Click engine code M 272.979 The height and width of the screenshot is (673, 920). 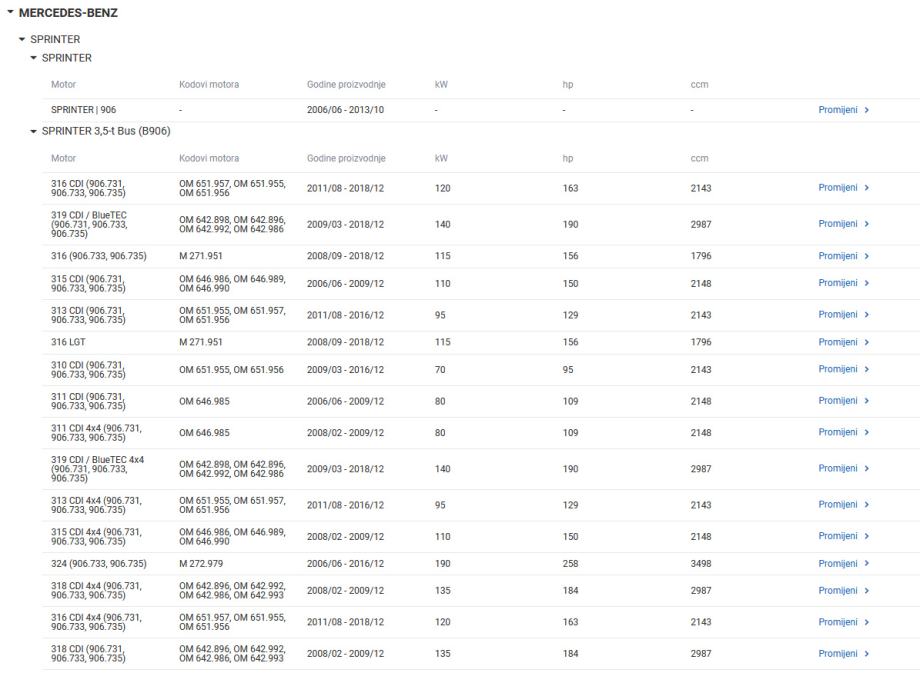tap(201, 563)
